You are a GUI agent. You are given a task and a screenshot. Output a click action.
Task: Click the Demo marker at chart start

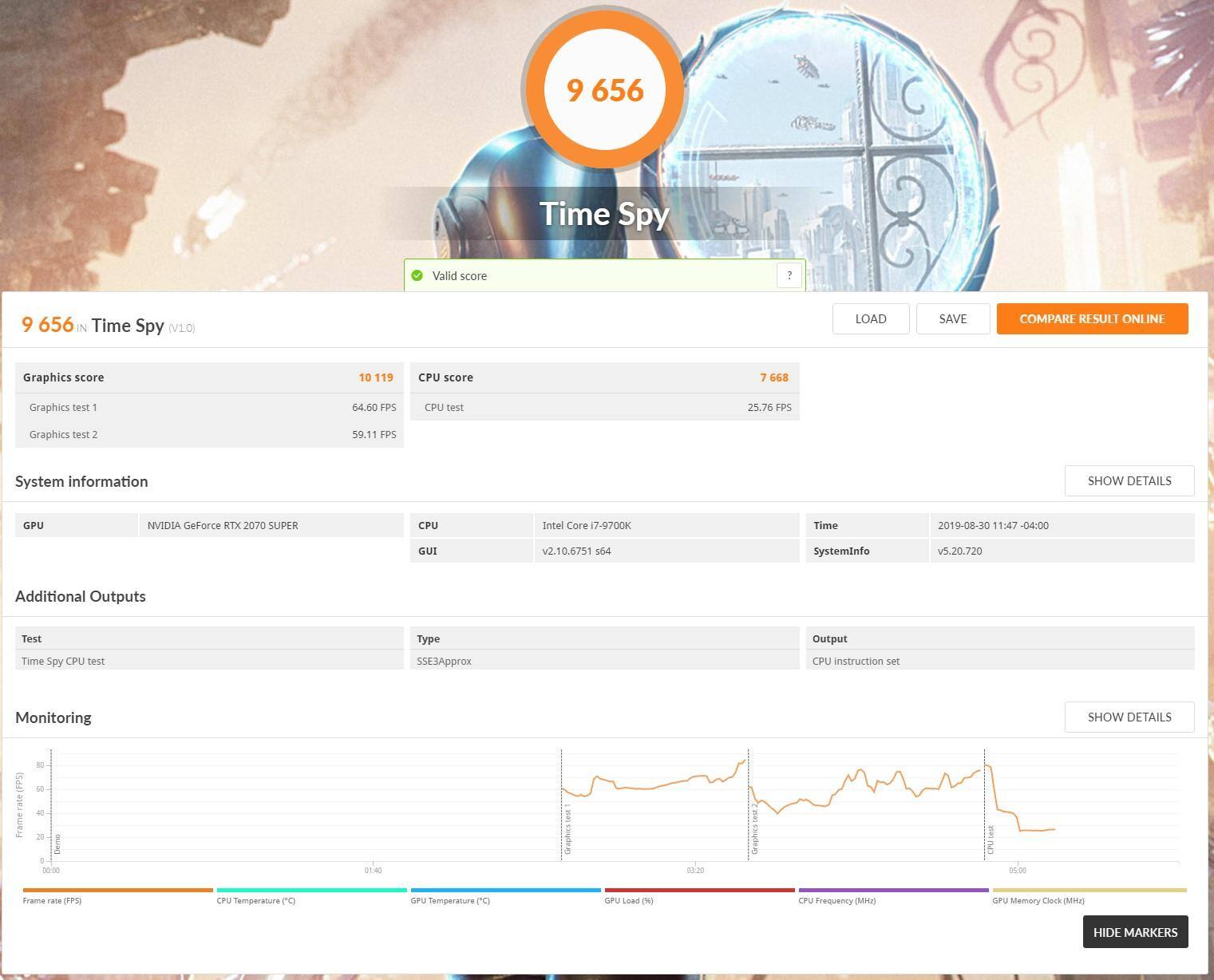pyautogui.click(x=57, y=844)
